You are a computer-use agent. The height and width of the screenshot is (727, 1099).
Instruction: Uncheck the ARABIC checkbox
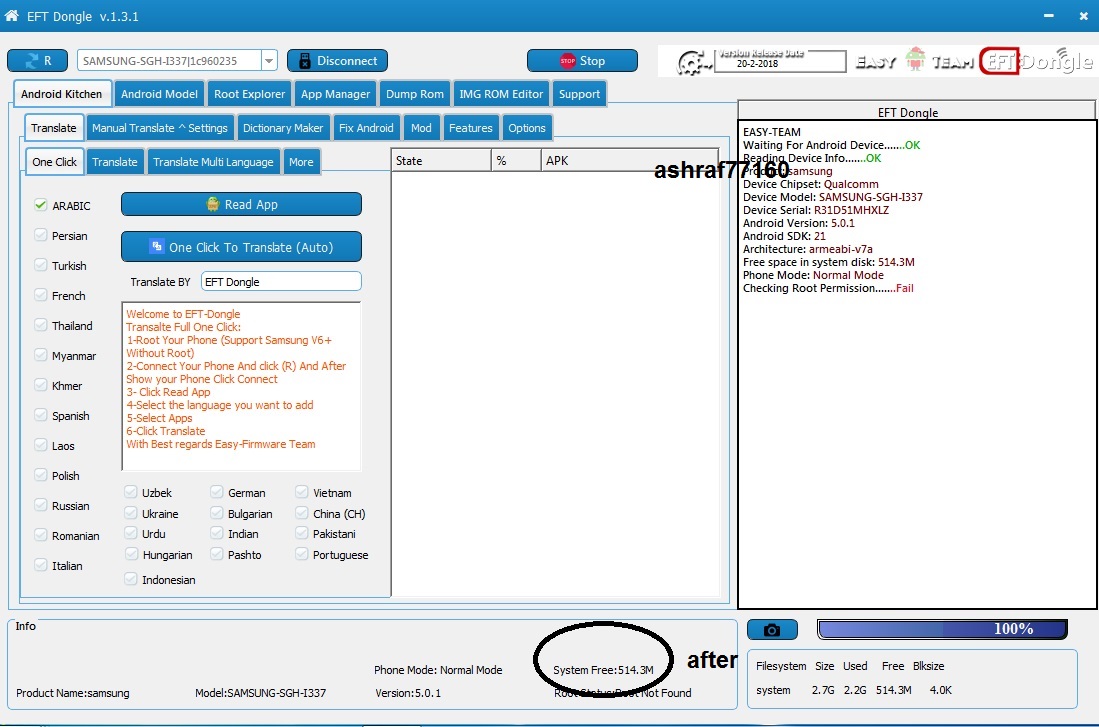pos(41,205)
